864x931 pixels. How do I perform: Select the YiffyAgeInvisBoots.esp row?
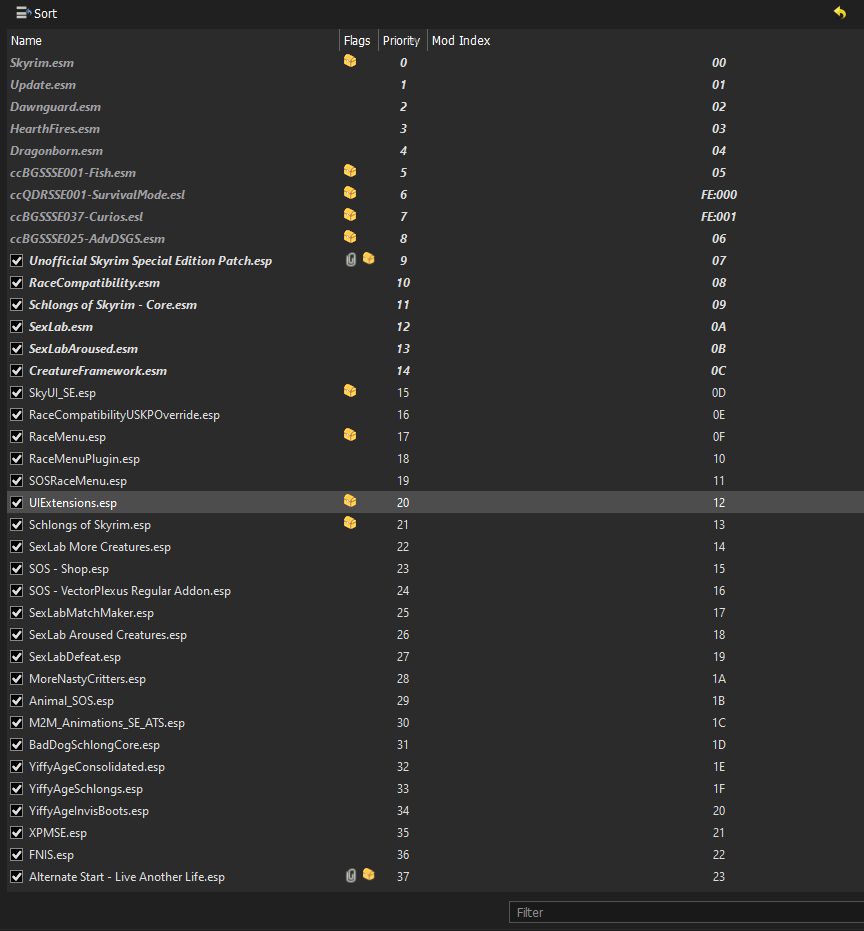(x=435, y=810)
